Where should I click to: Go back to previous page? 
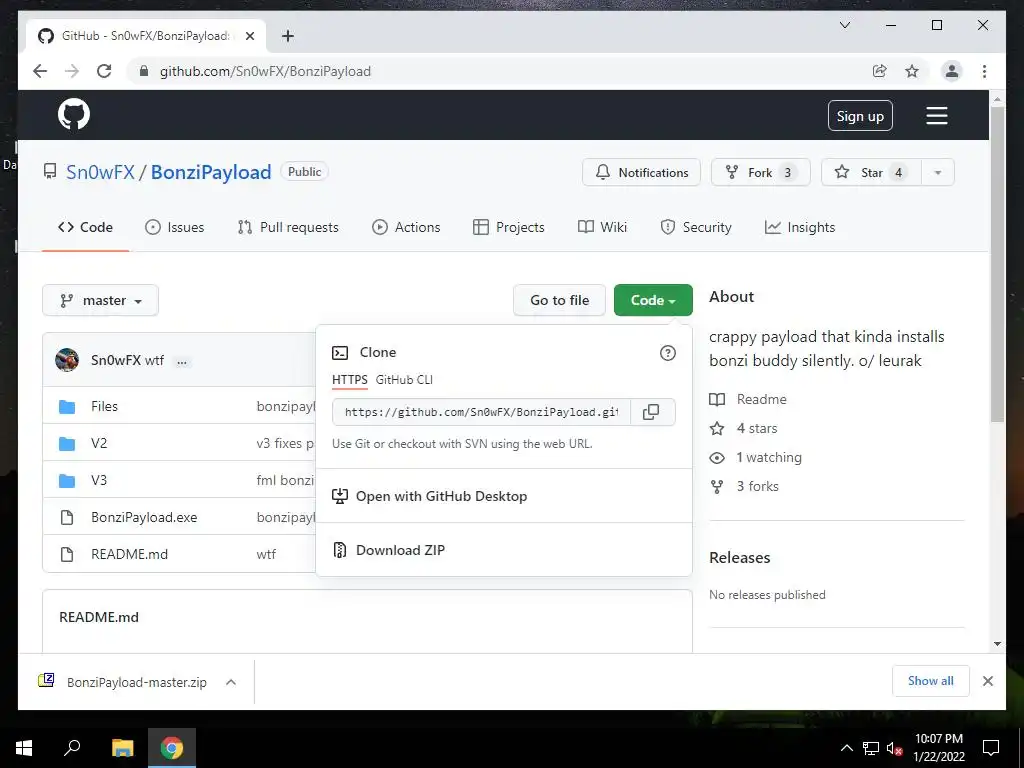point(40,71)
